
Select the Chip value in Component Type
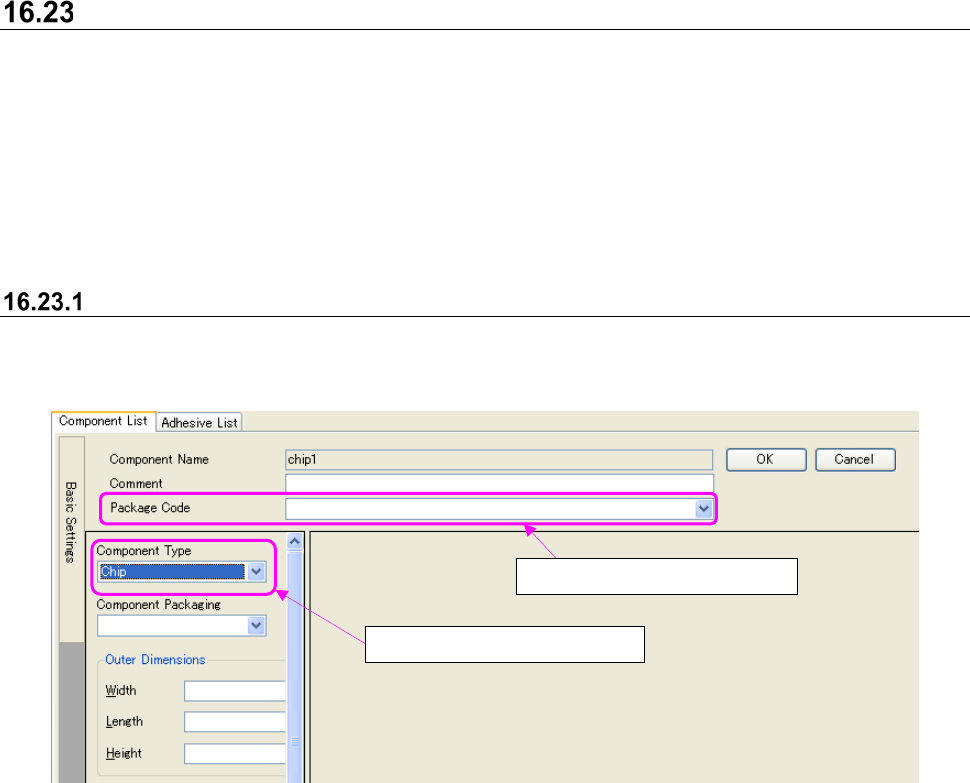point(172,571)
